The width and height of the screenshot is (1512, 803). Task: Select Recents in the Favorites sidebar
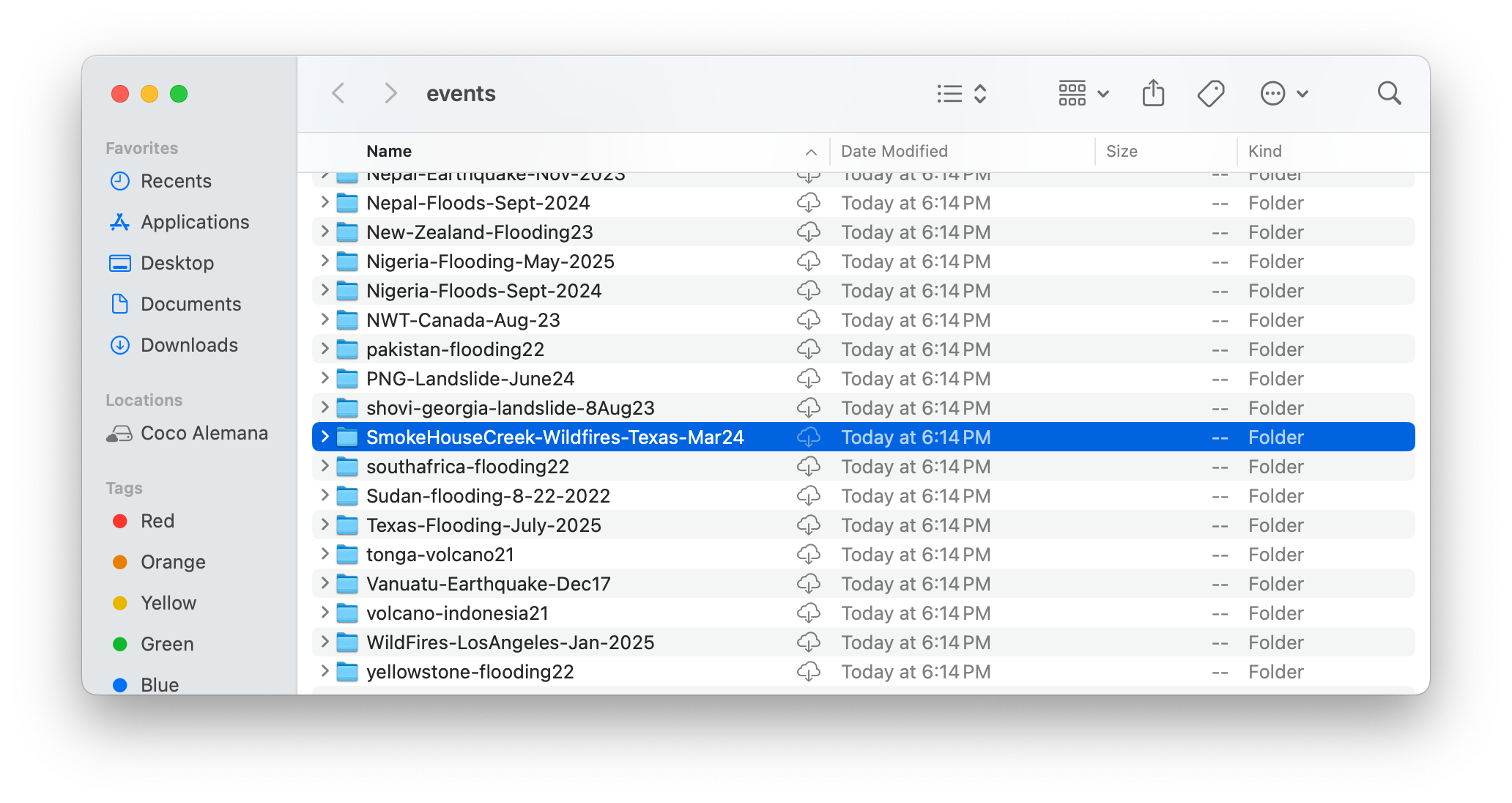pos(176,181)
